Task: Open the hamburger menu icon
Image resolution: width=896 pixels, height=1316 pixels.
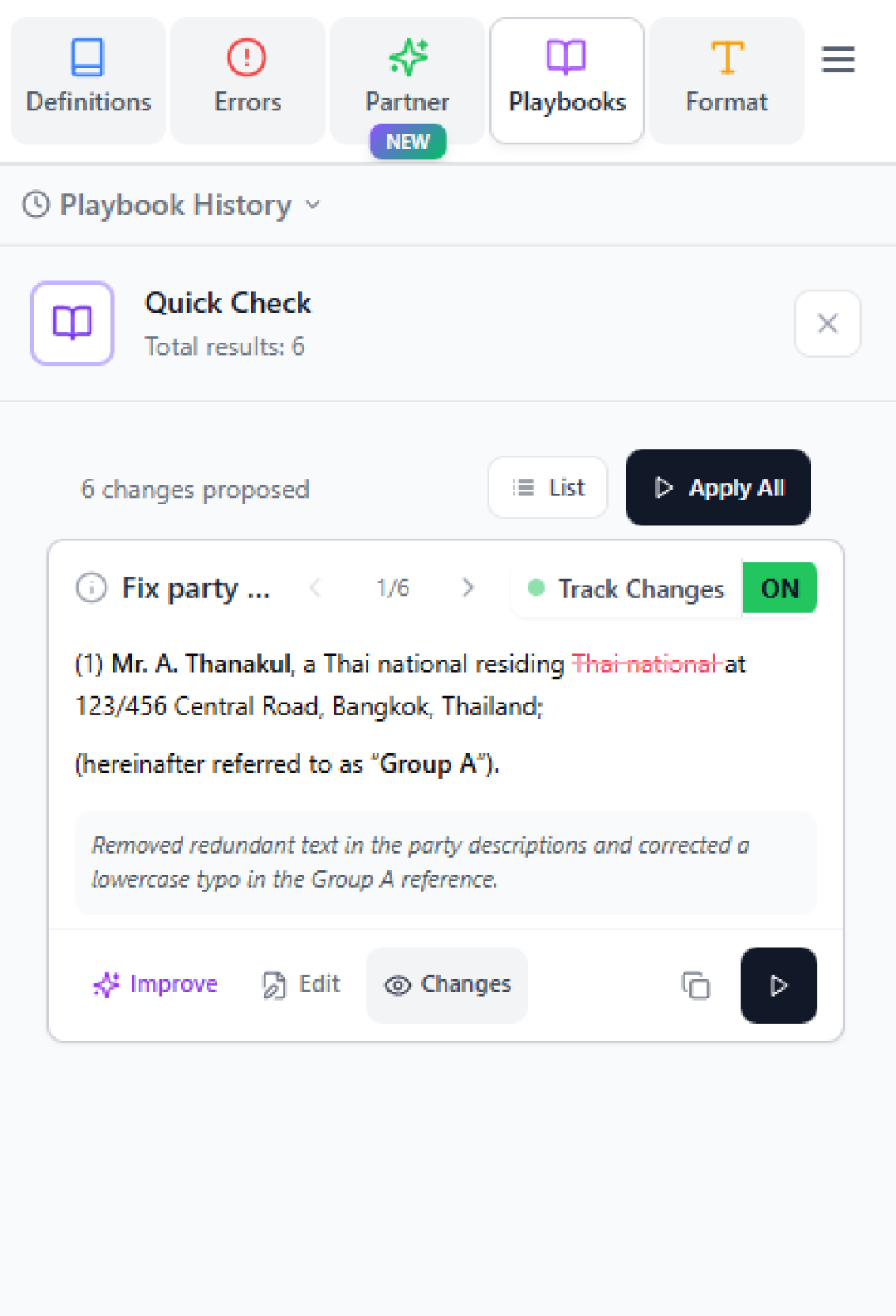Action: click(x=838, y=60)
